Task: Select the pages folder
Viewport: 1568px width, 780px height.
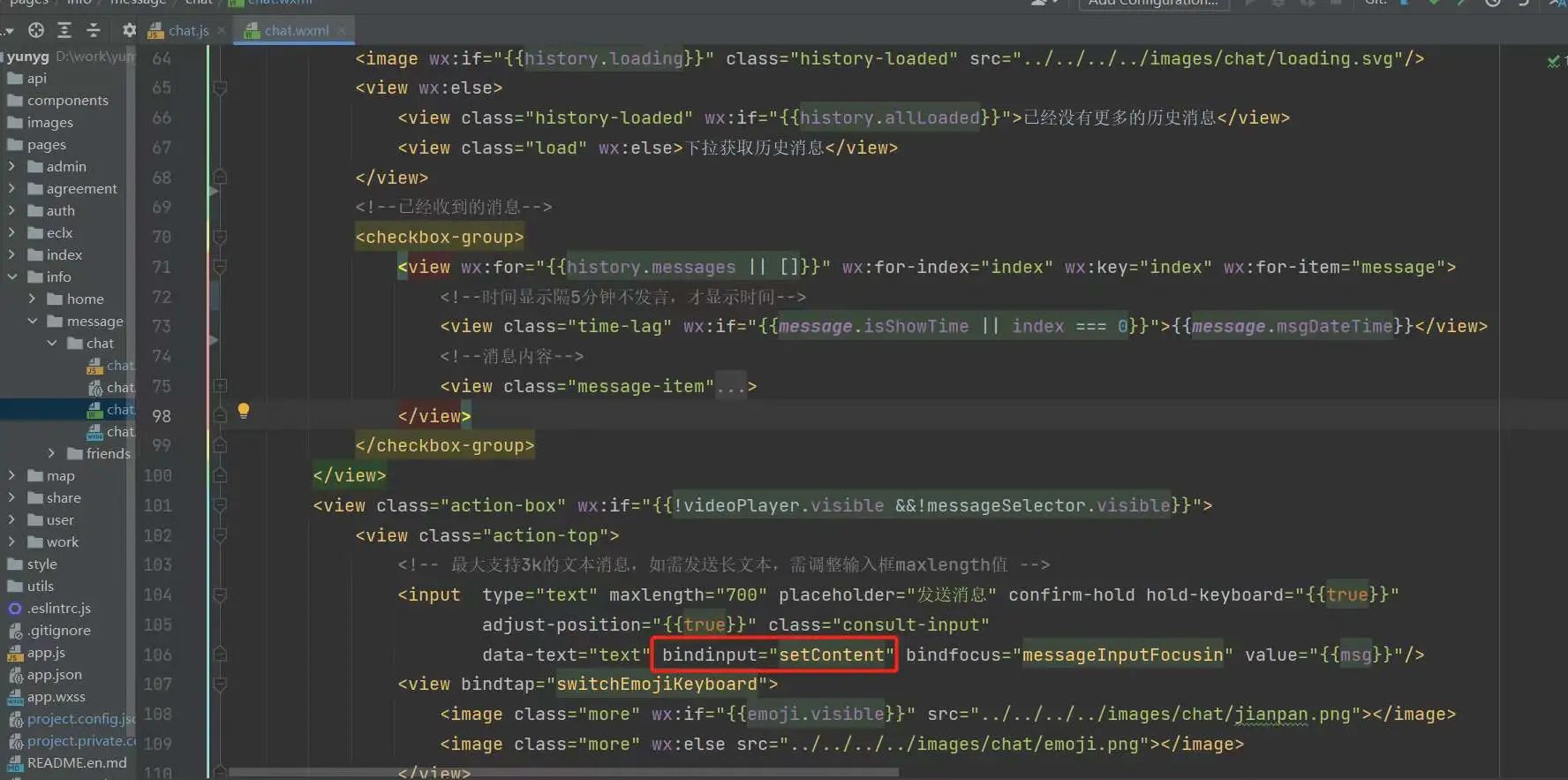Action: [37, 144]
